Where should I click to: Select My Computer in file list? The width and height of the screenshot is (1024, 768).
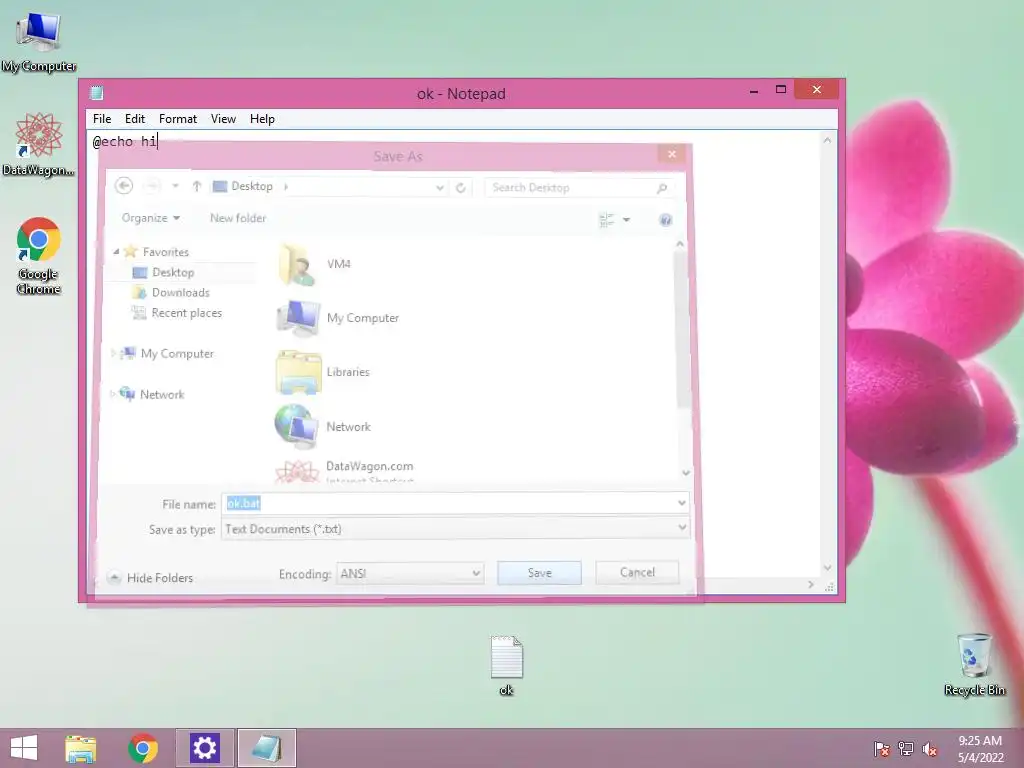point(338,318)
